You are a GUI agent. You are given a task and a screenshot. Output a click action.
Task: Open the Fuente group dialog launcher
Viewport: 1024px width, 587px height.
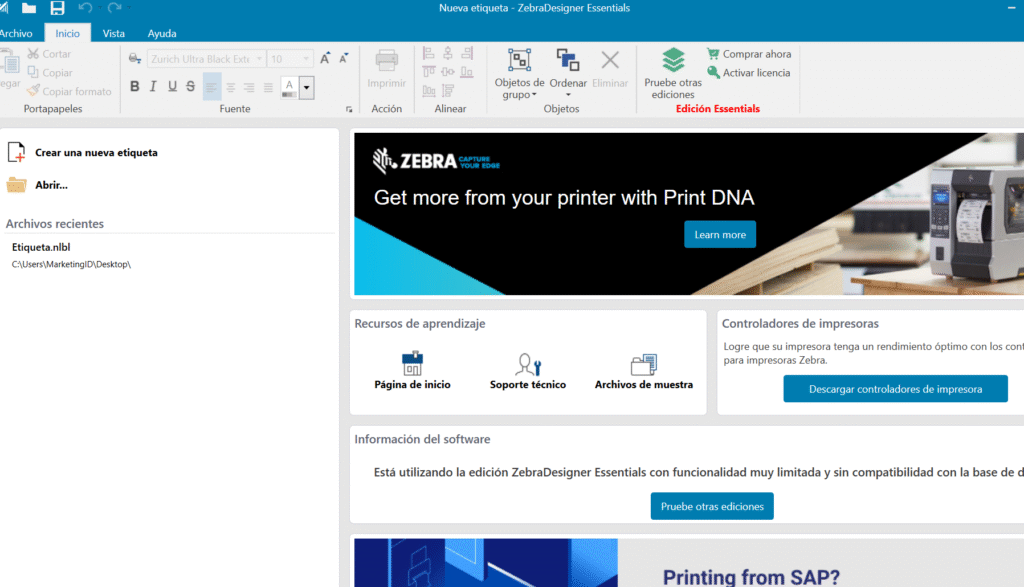coord(349,110)
